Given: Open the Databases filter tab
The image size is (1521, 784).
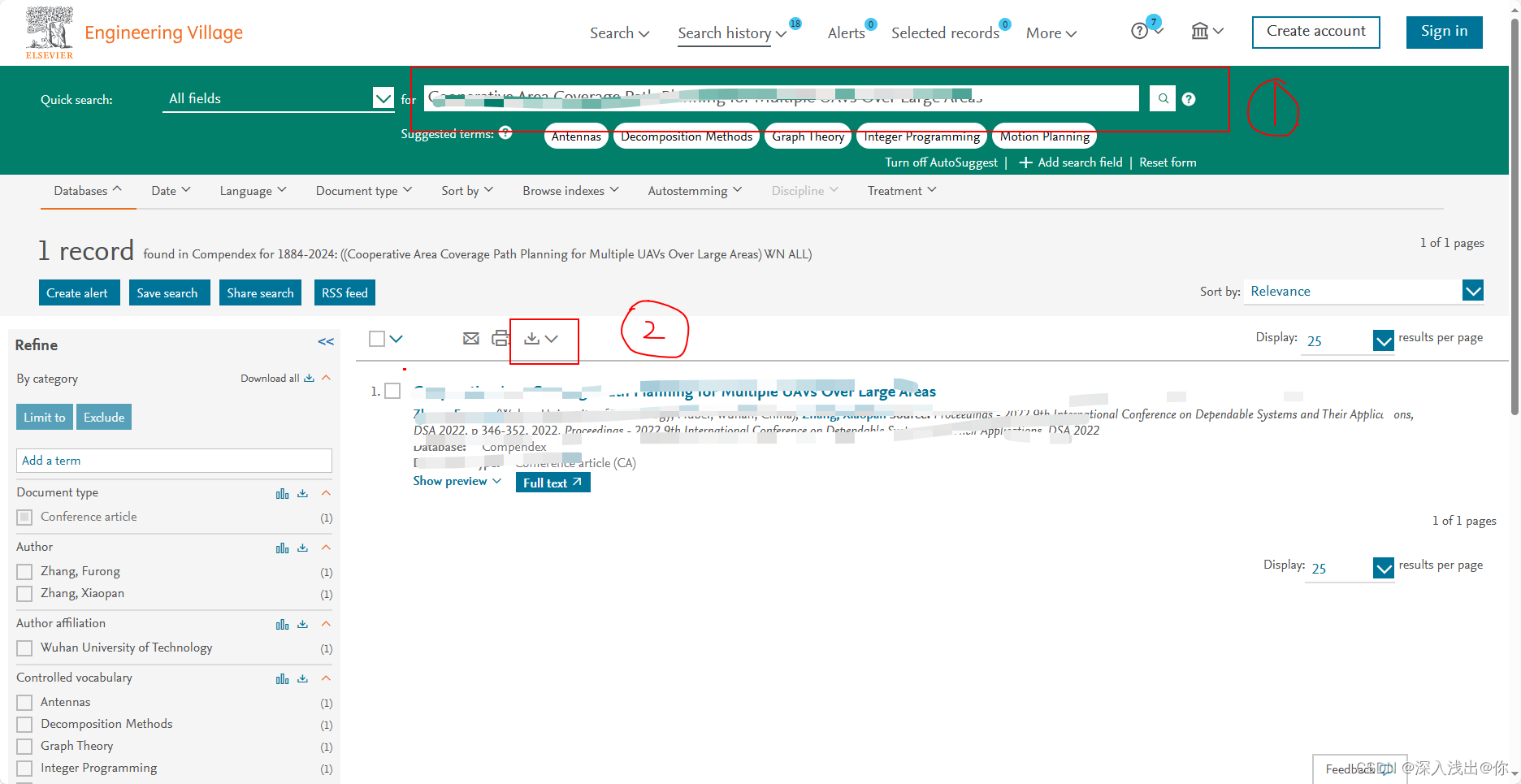Looking at the screenshot, I should 88,190.
